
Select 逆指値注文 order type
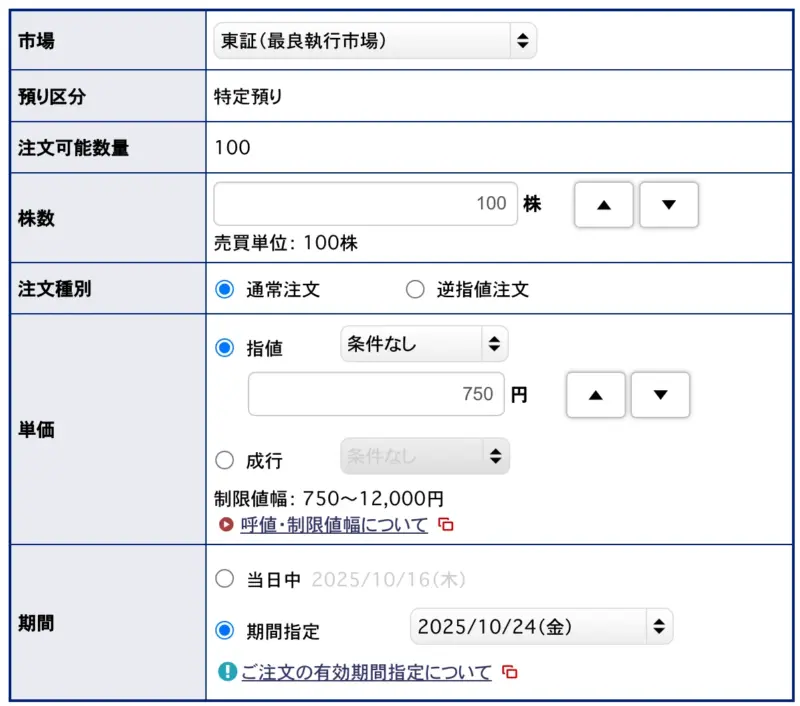click(x=415, y=290)
